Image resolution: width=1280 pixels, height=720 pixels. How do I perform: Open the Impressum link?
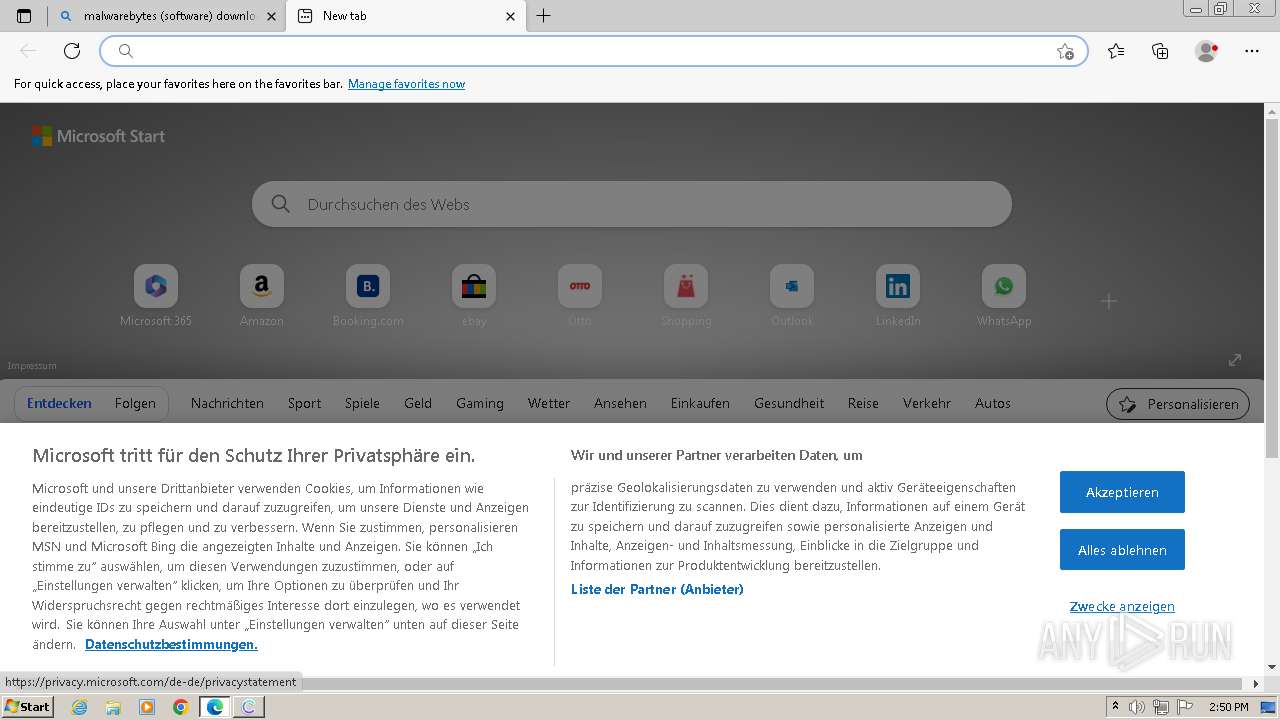pos(32,366)
